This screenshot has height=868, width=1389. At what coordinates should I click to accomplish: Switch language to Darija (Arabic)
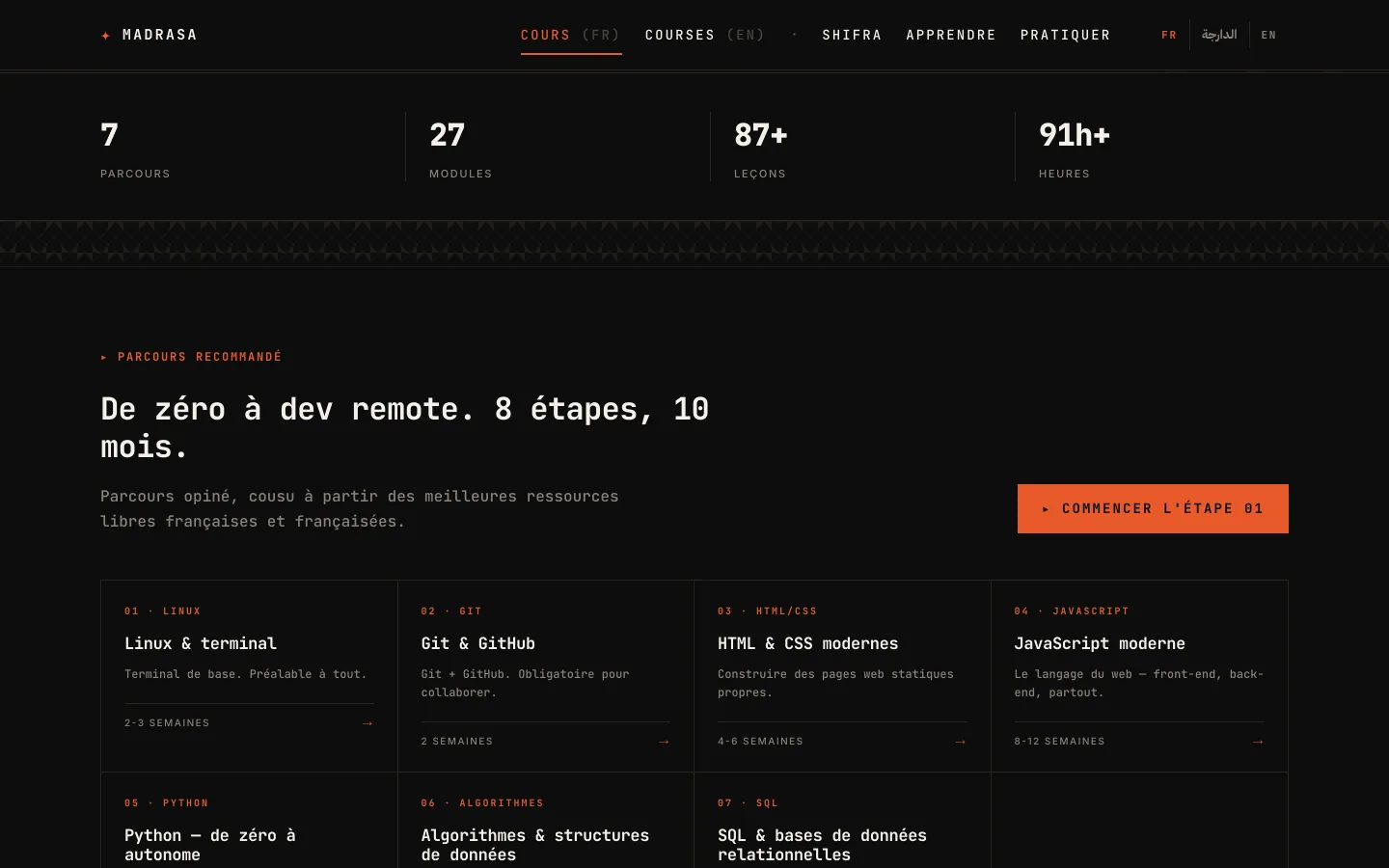[1219, 35]
